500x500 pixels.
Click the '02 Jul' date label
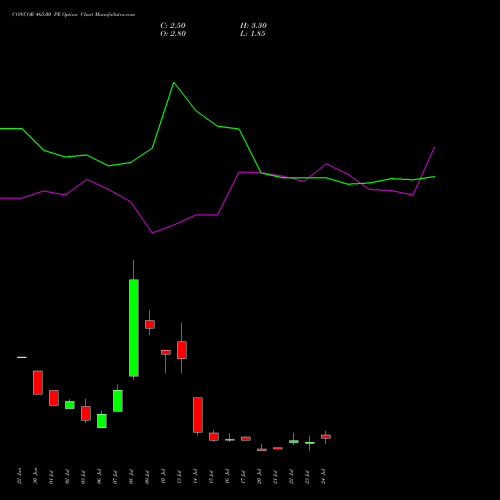click(67, 476)
